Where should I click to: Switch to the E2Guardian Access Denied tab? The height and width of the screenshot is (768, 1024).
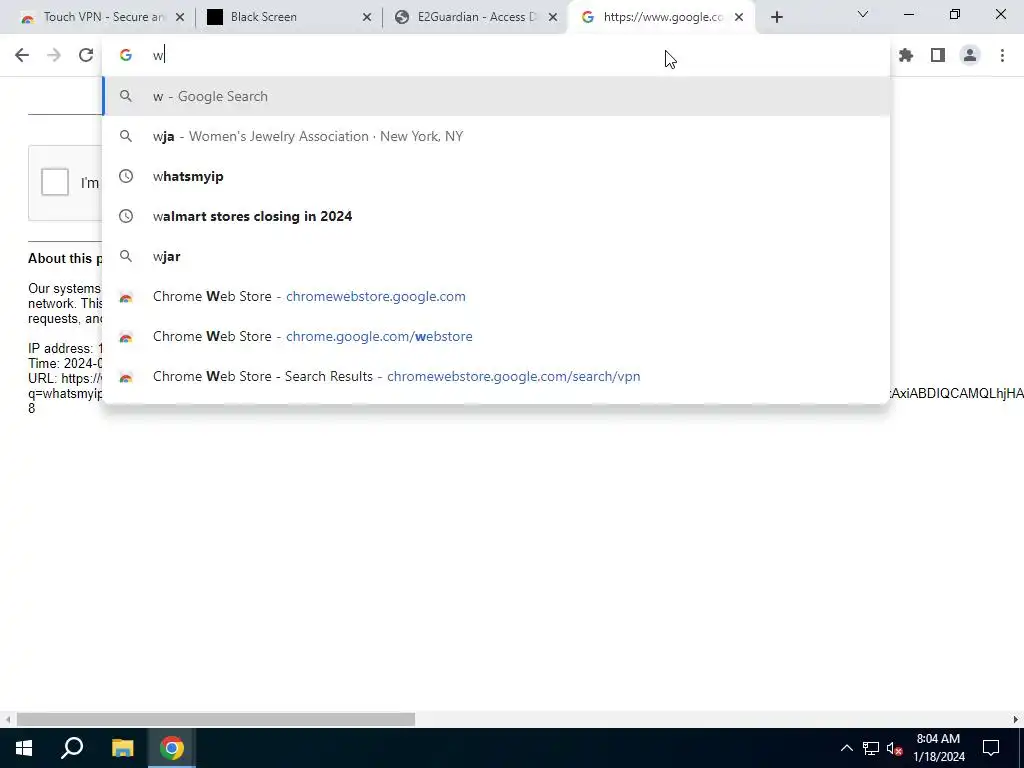coord(473,18)
